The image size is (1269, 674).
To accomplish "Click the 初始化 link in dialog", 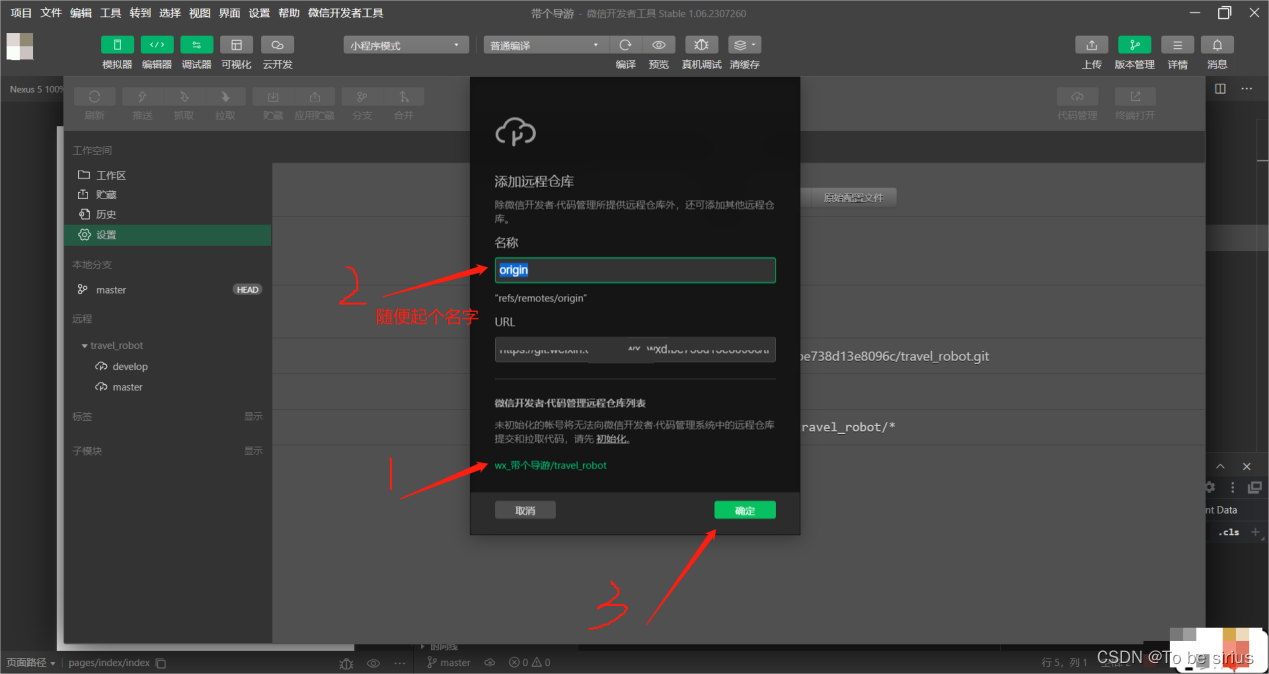I will tap(612, 439).
